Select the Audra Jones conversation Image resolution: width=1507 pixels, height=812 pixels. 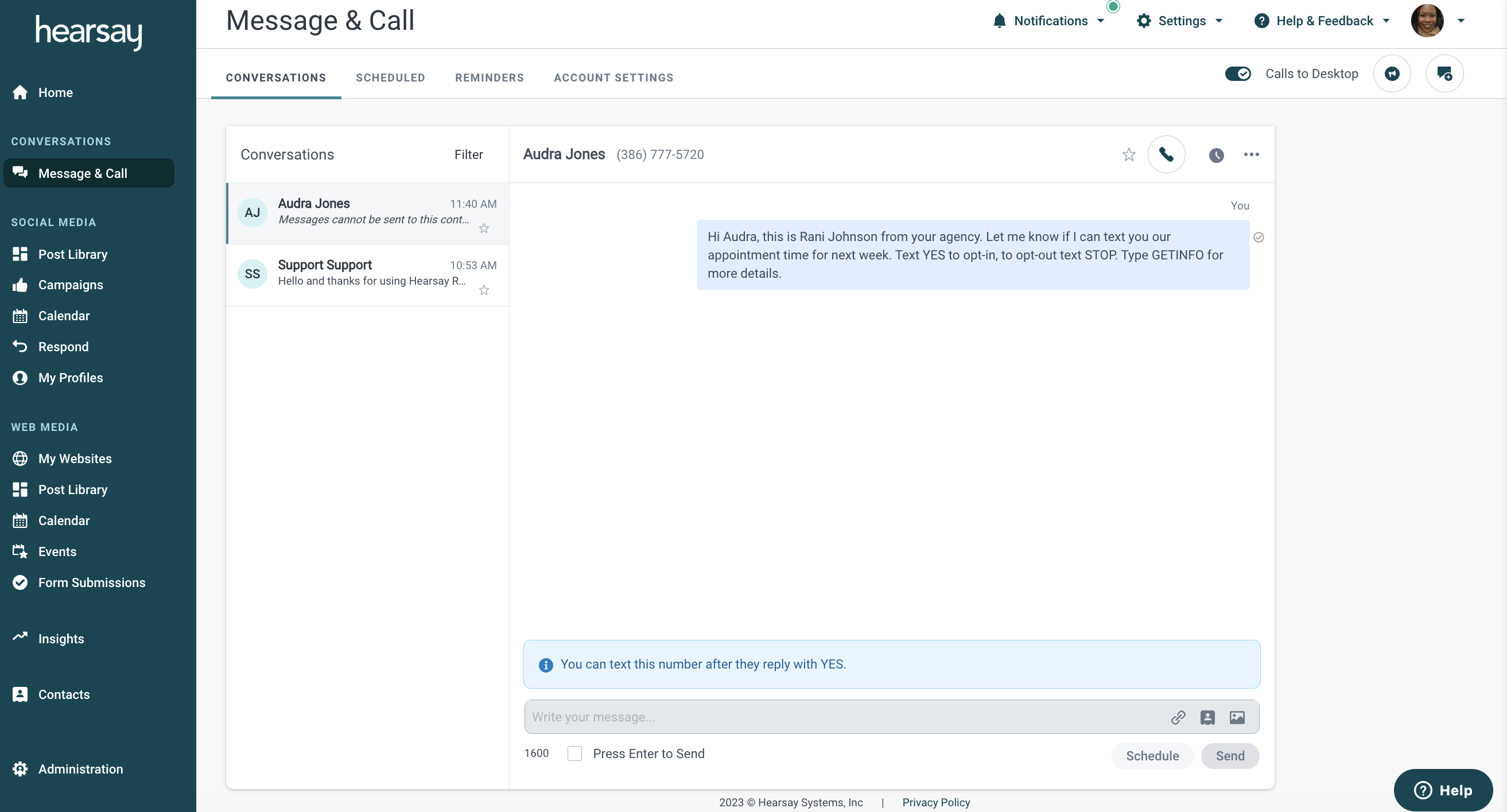(367, 213)
